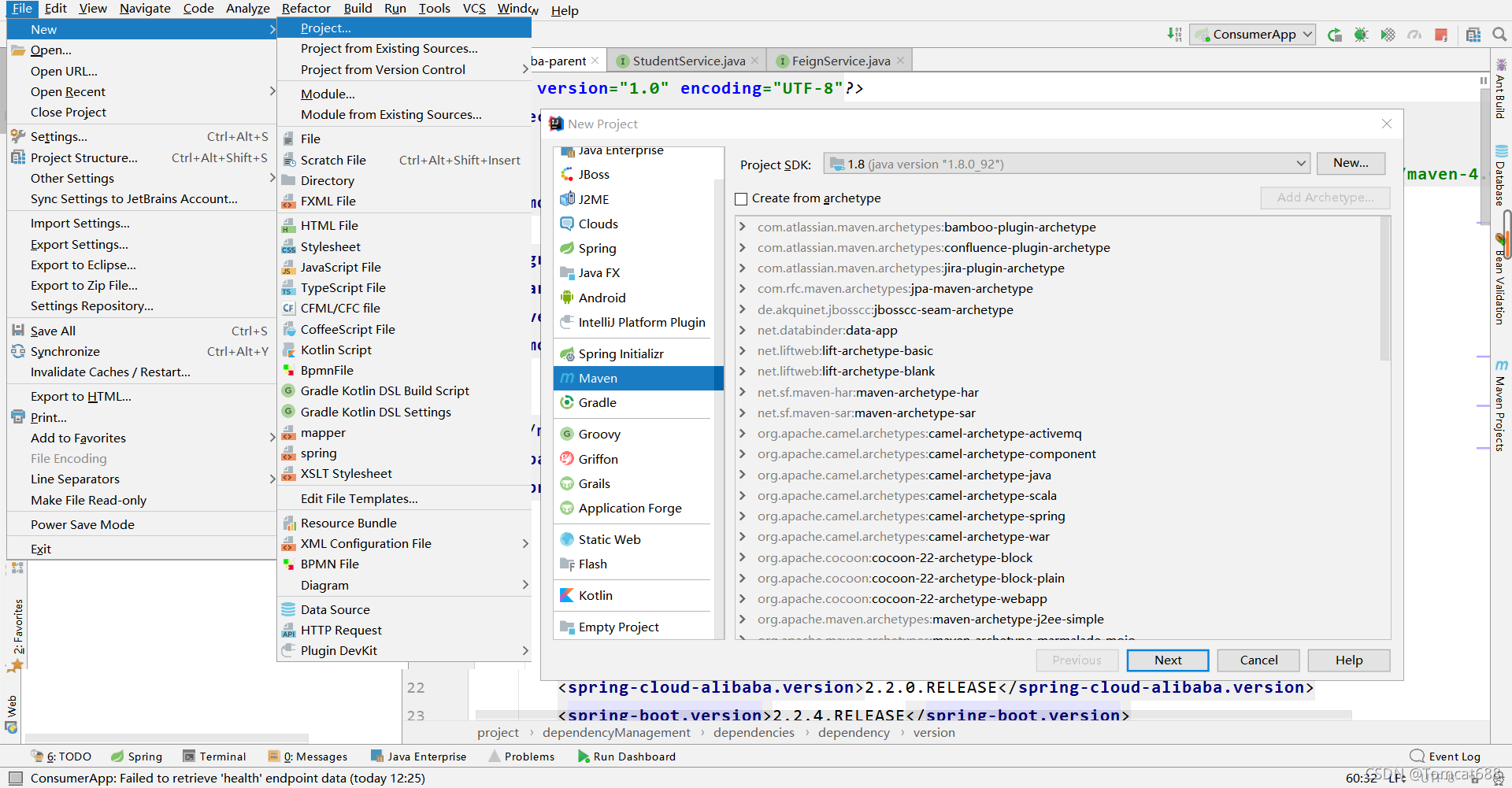Expand Diagram submenu

(404, 585)
